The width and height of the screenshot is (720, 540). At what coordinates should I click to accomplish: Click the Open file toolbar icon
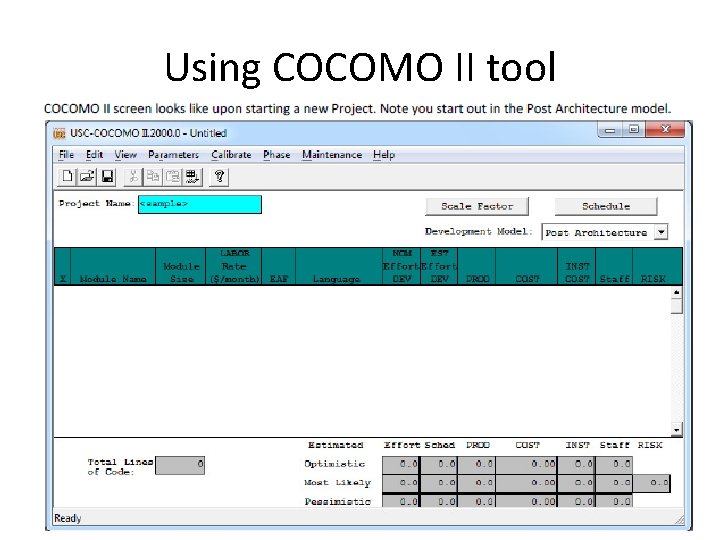click(x=87, y=177)
